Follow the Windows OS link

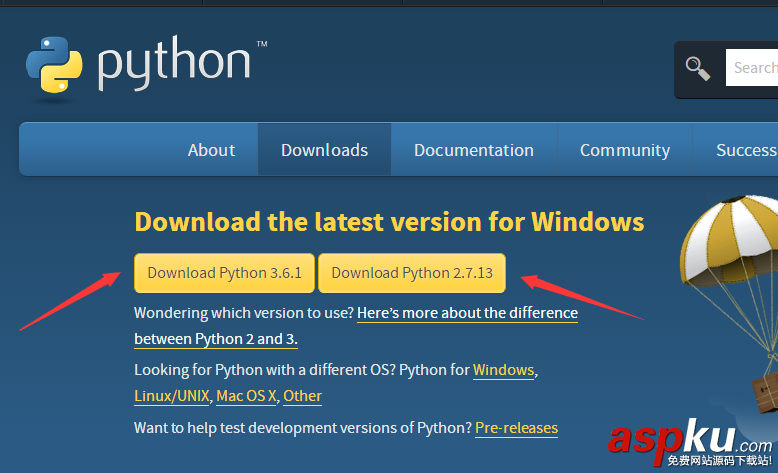coord(503,370)
